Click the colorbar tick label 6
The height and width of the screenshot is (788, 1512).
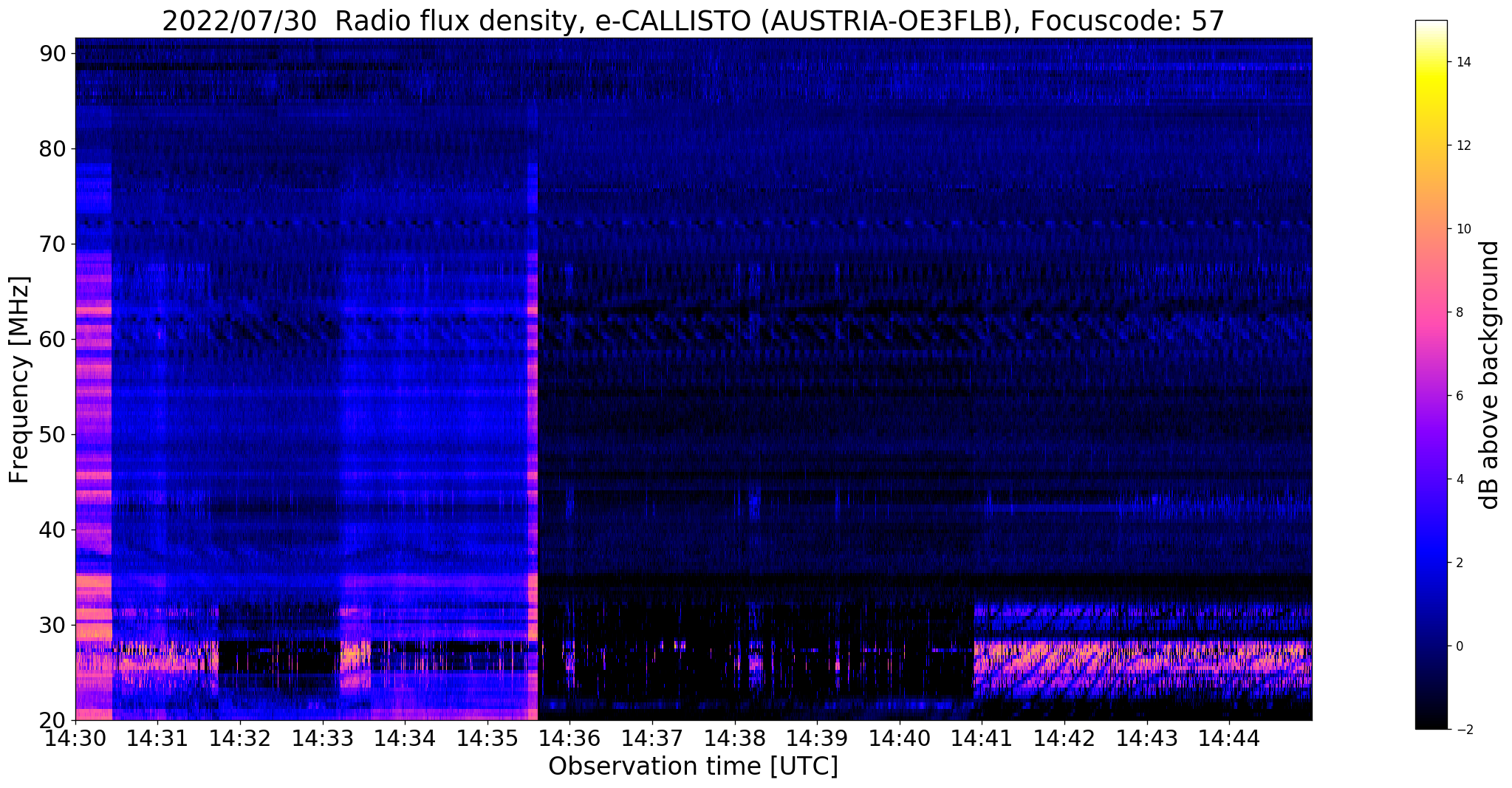pos(1459,396)
